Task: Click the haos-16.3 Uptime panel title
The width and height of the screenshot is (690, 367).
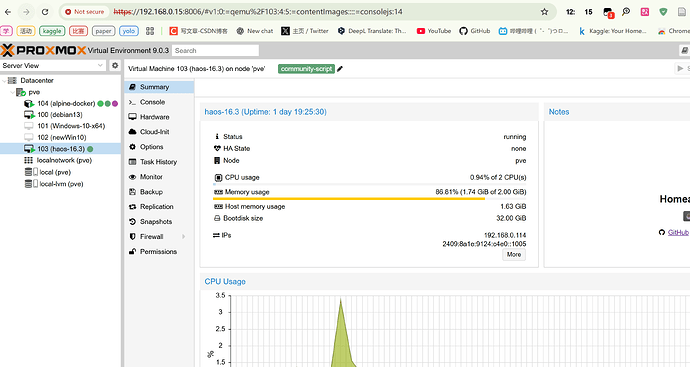Action: tap(265, 112)
